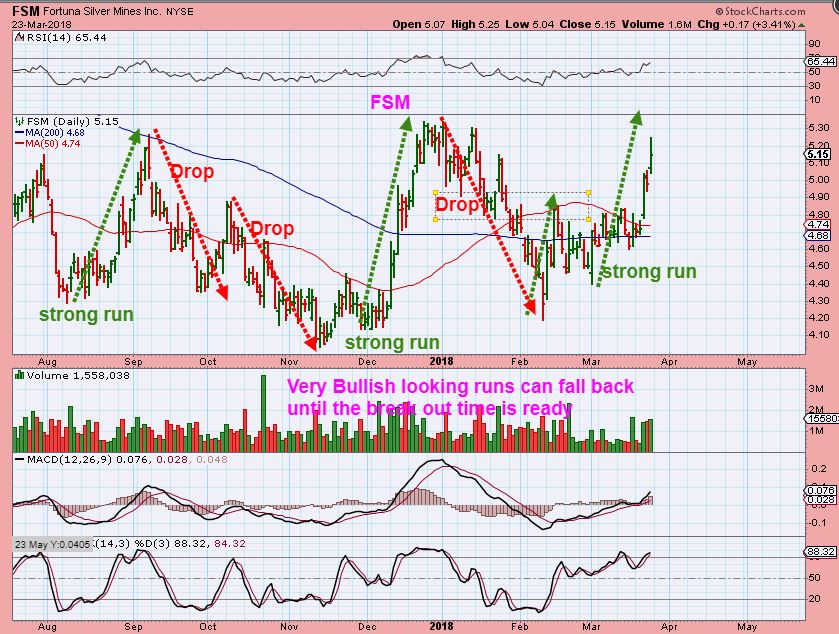Click the 2018 label on price chart date axis

[441, 362]
